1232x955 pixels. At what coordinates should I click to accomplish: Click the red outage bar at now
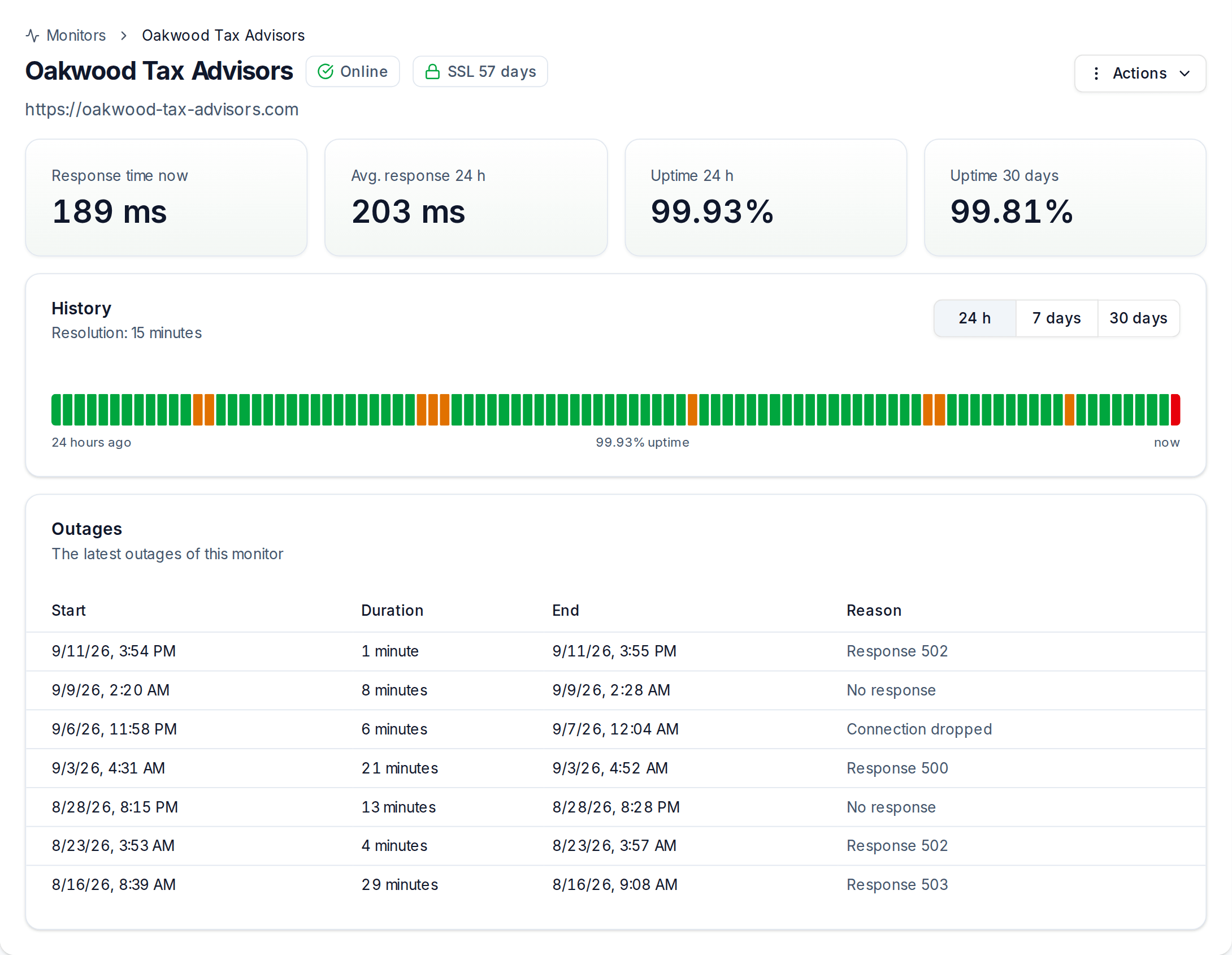[x=1175, y=410]
